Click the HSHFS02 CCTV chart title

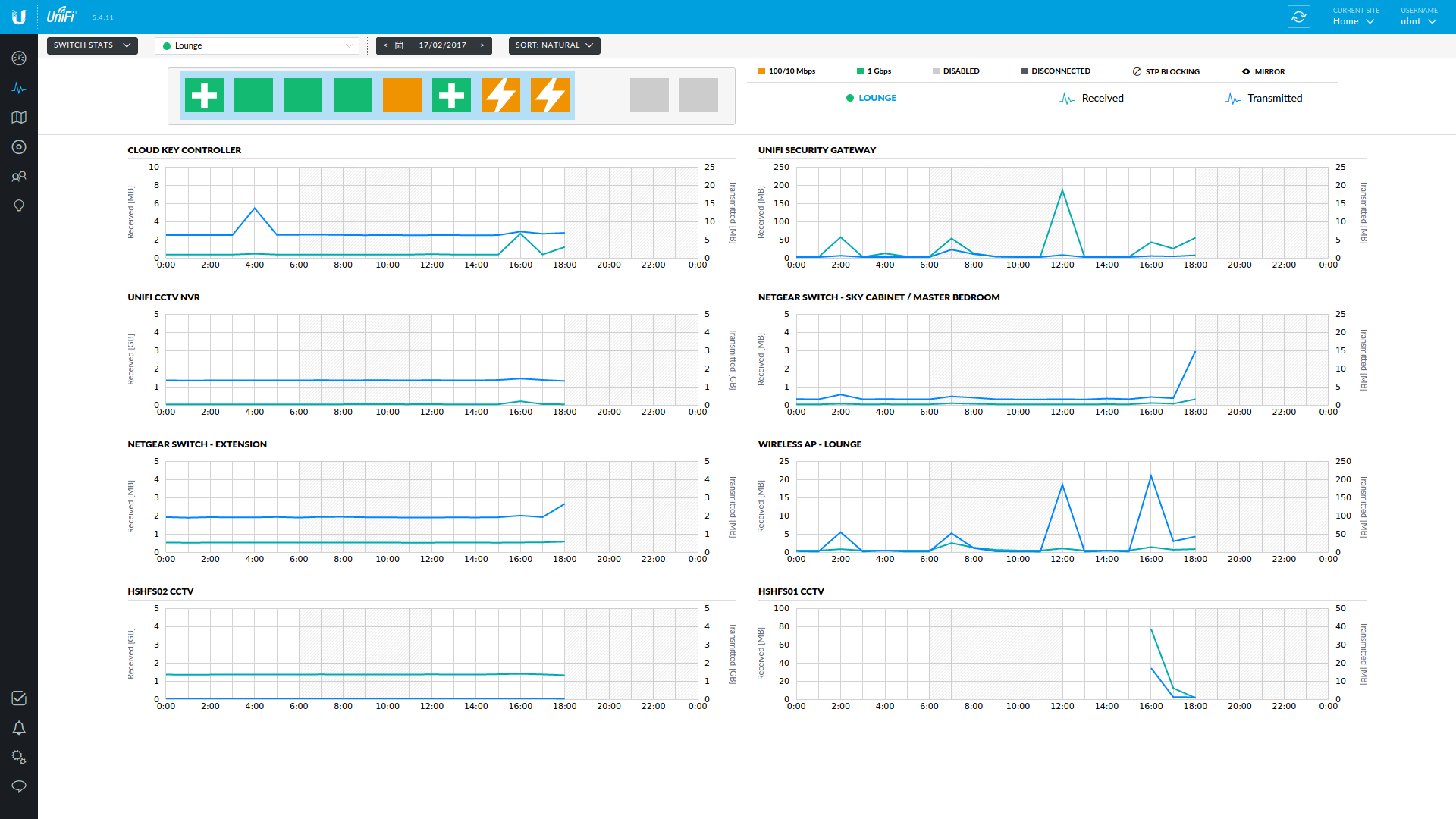pos(161,591)
